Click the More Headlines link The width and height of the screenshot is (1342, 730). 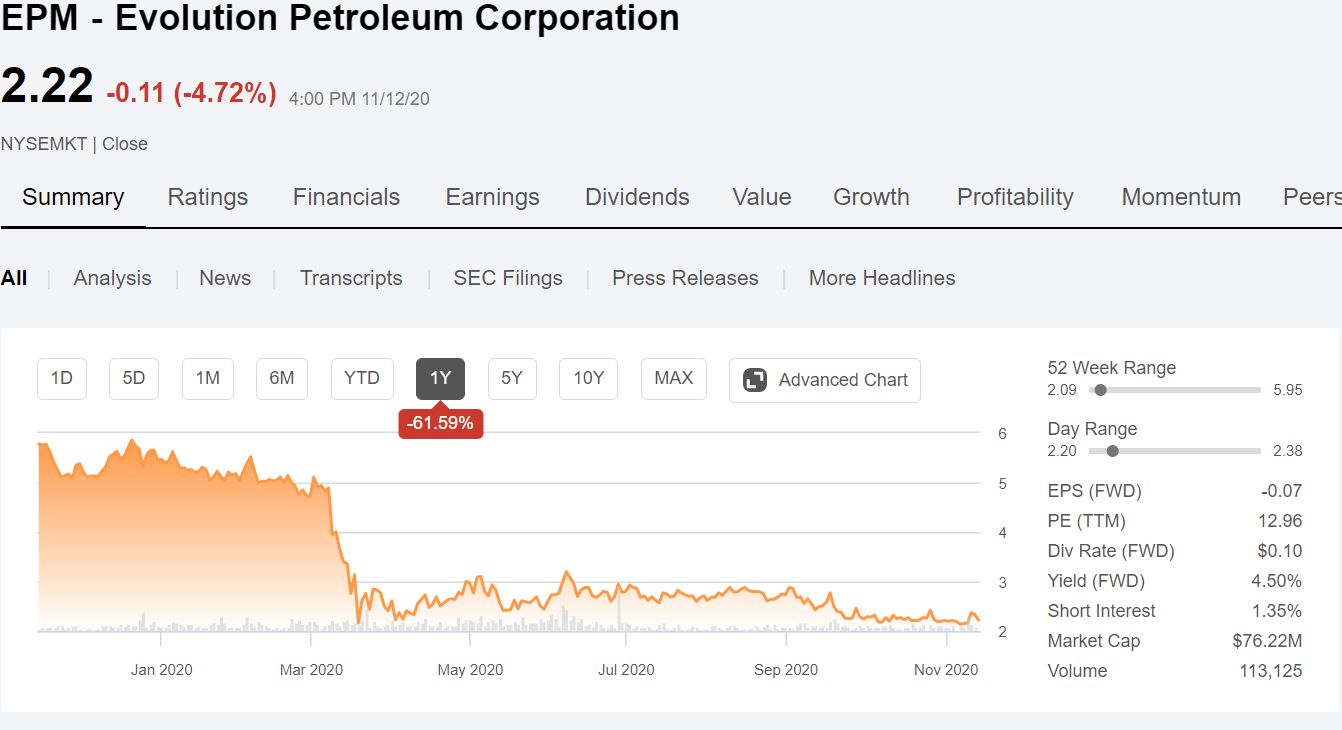pos(882,278)
